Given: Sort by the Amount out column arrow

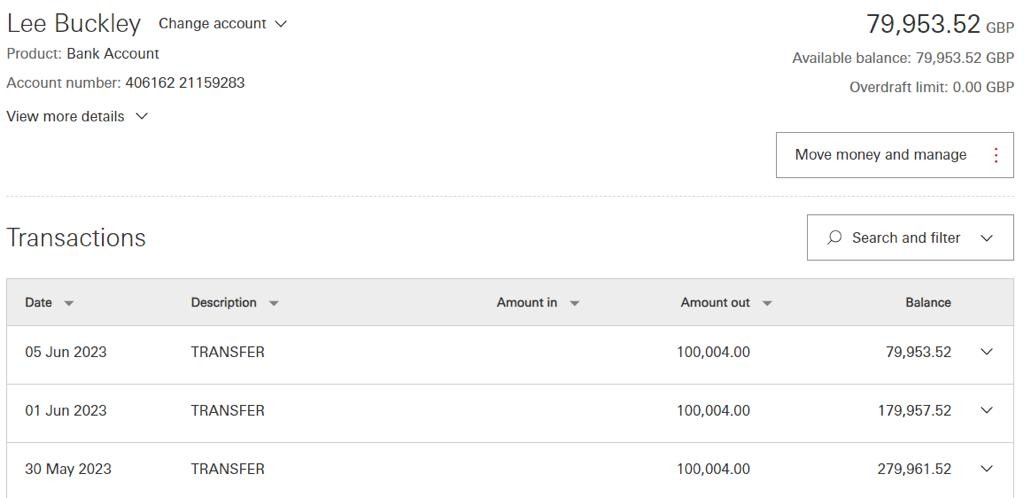Looking at the screenshot, I should click(x=767, y=303).
